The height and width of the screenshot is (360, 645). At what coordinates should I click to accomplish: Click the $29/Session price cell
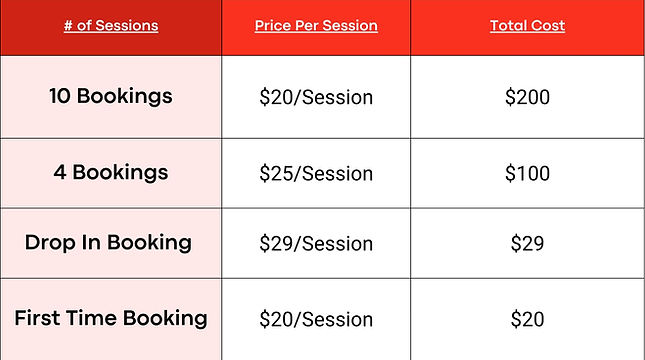coord(316,244)
